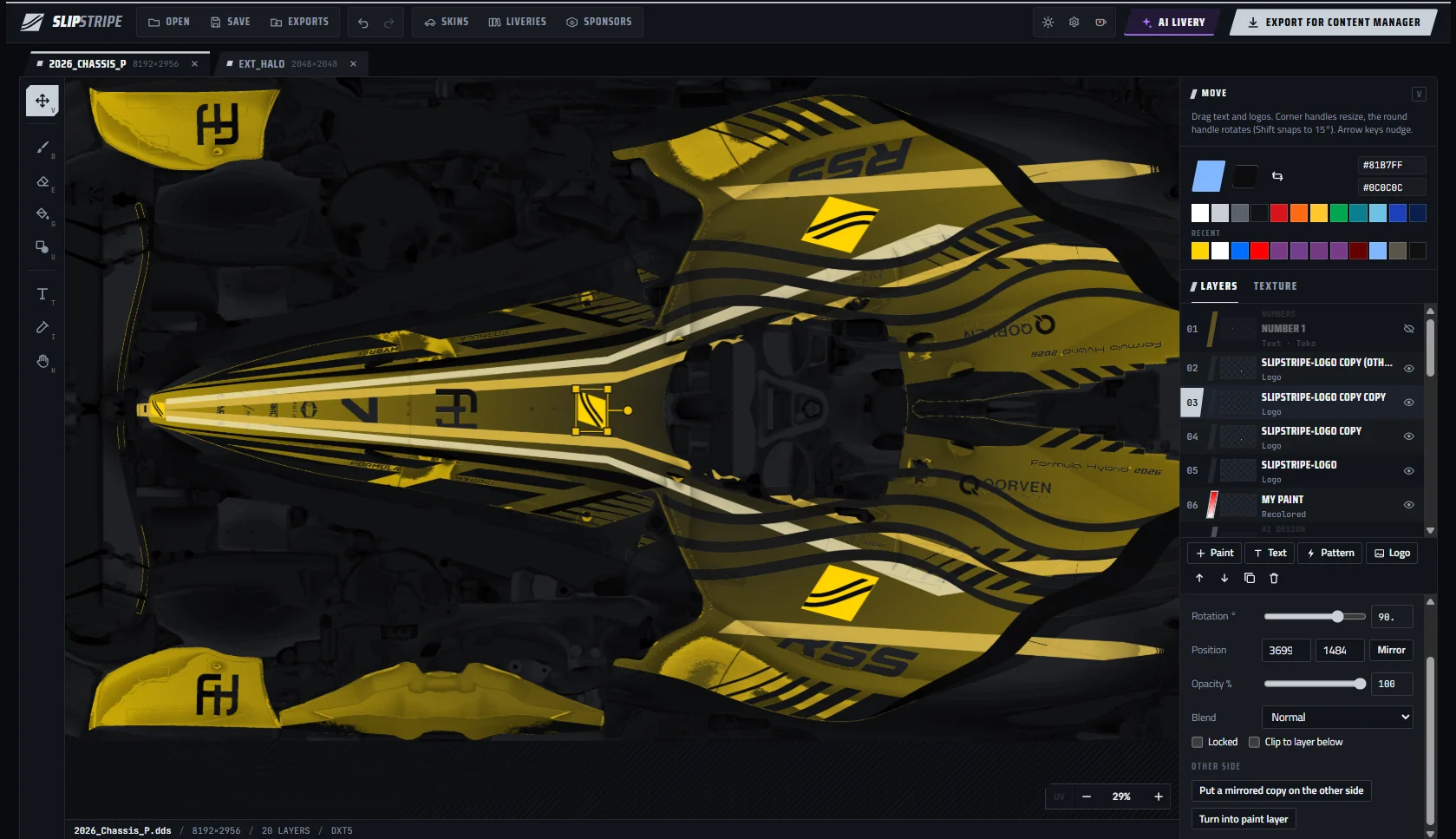This screenshot has width=1456, height=839.
Task: Hide the SLIPSTRIPE-LOGO COPY layer at row 04
Action: [1408, 436]
